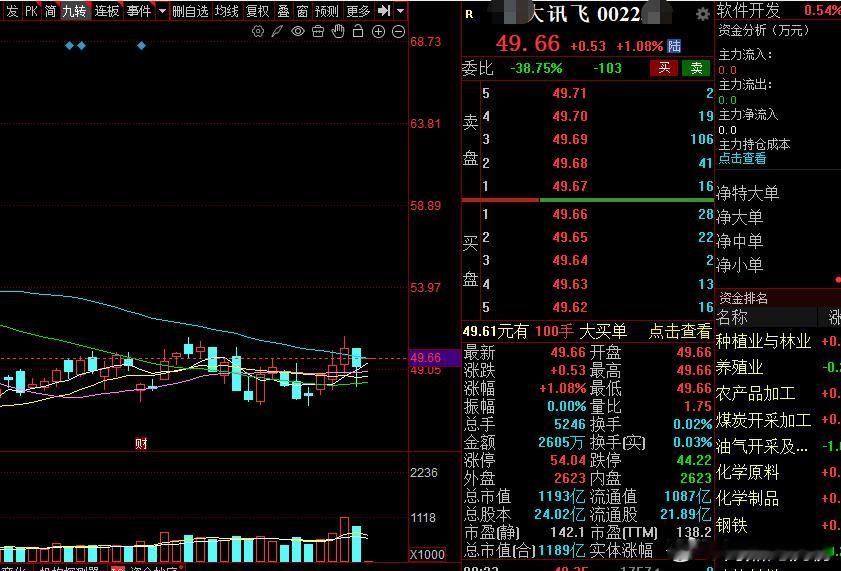Click 叠 overlay stock button
The image size is (841, 571).
coord(283,11)
